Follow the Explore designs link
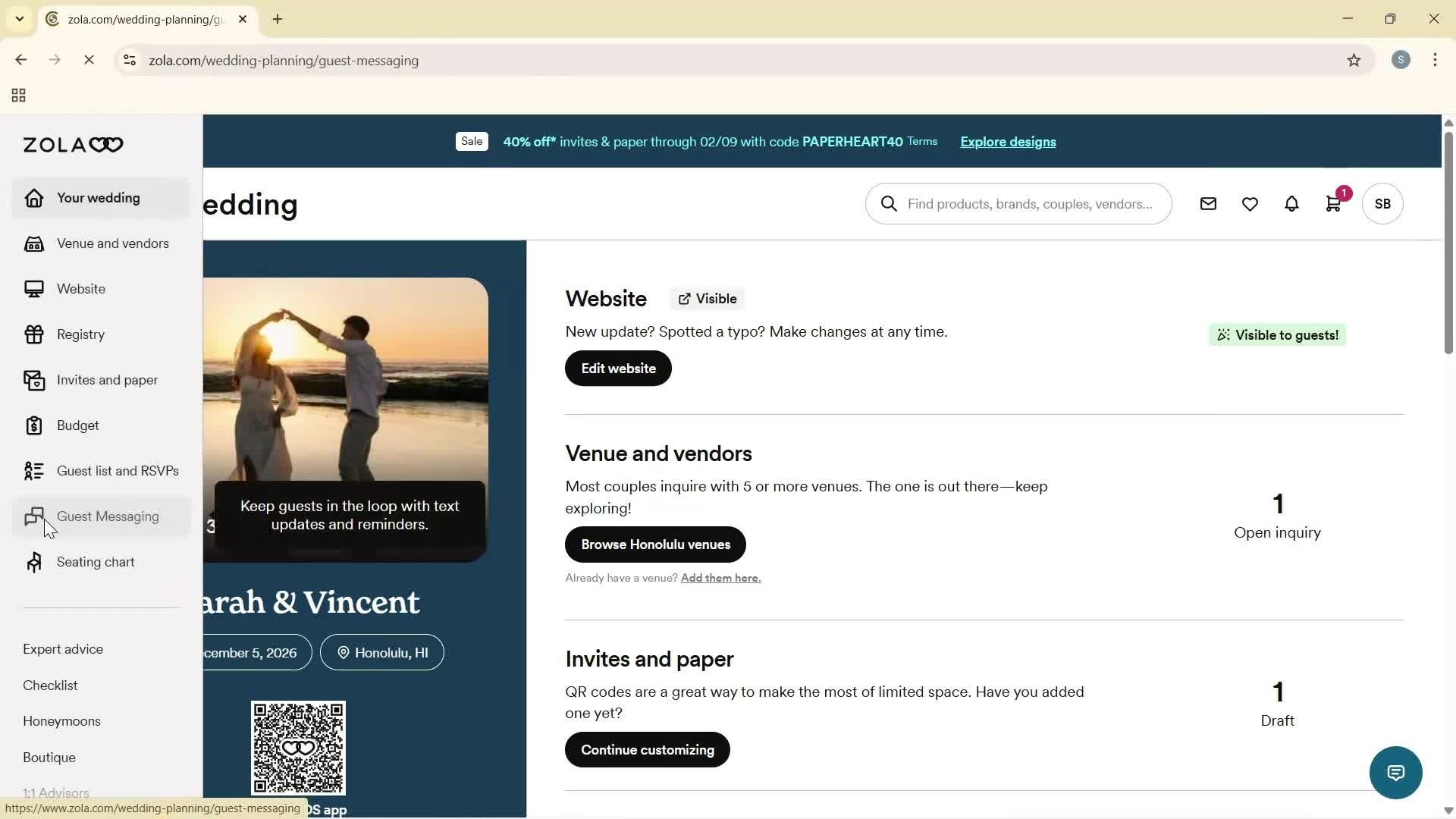The width and height of the screenshot is (1456, 819). pyautogui.click(x=1008, y=142)
